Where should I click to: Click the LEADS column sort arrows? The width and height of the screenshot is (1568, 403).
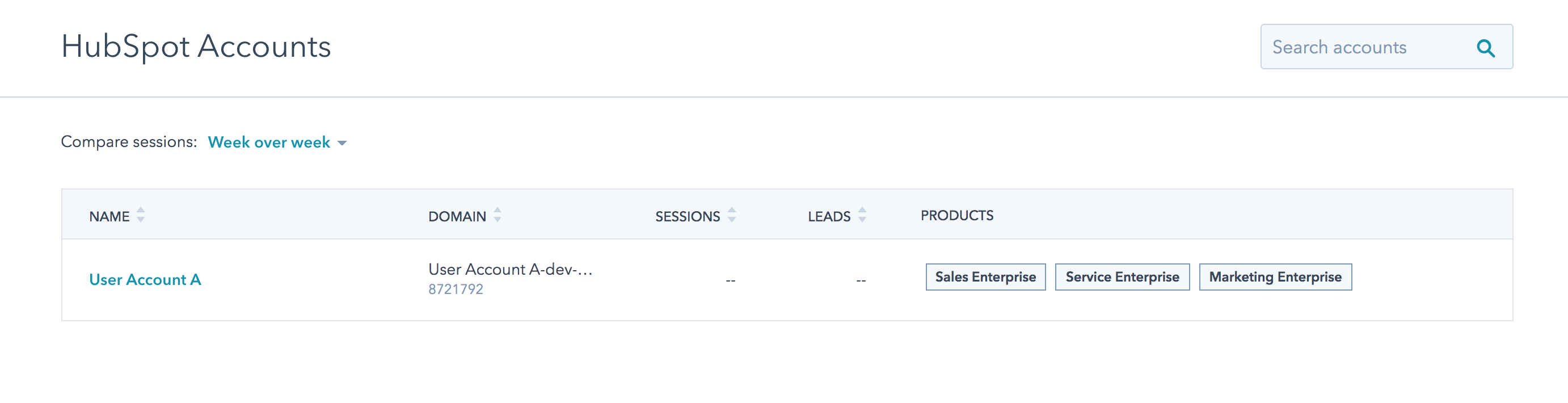pos(862,215)
